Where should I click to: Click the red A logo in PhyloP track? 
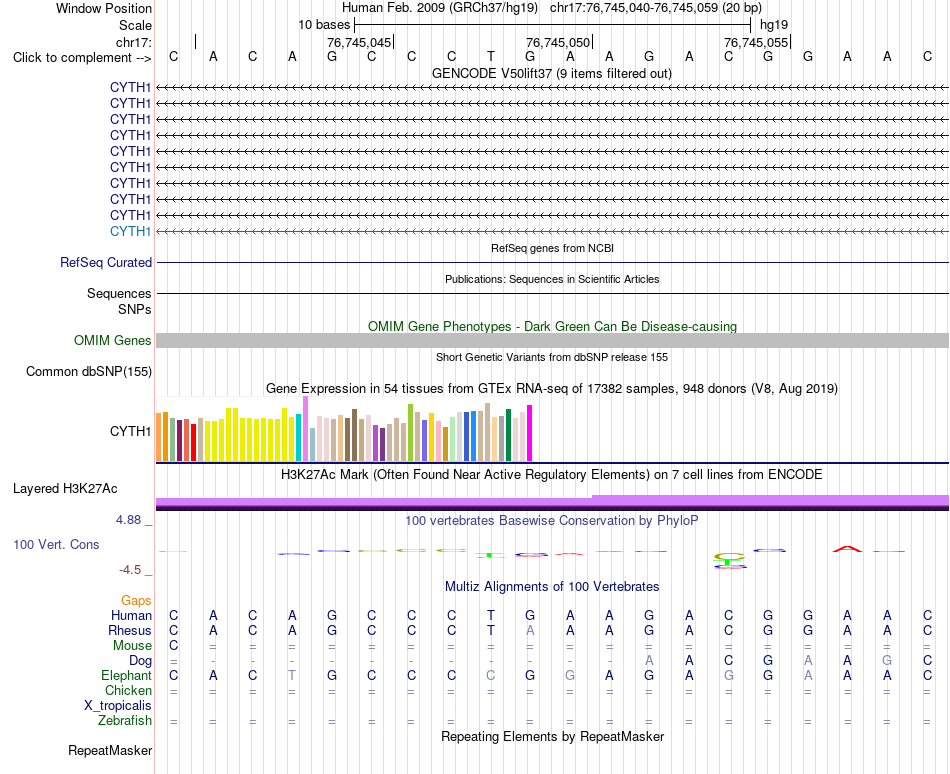847,549
